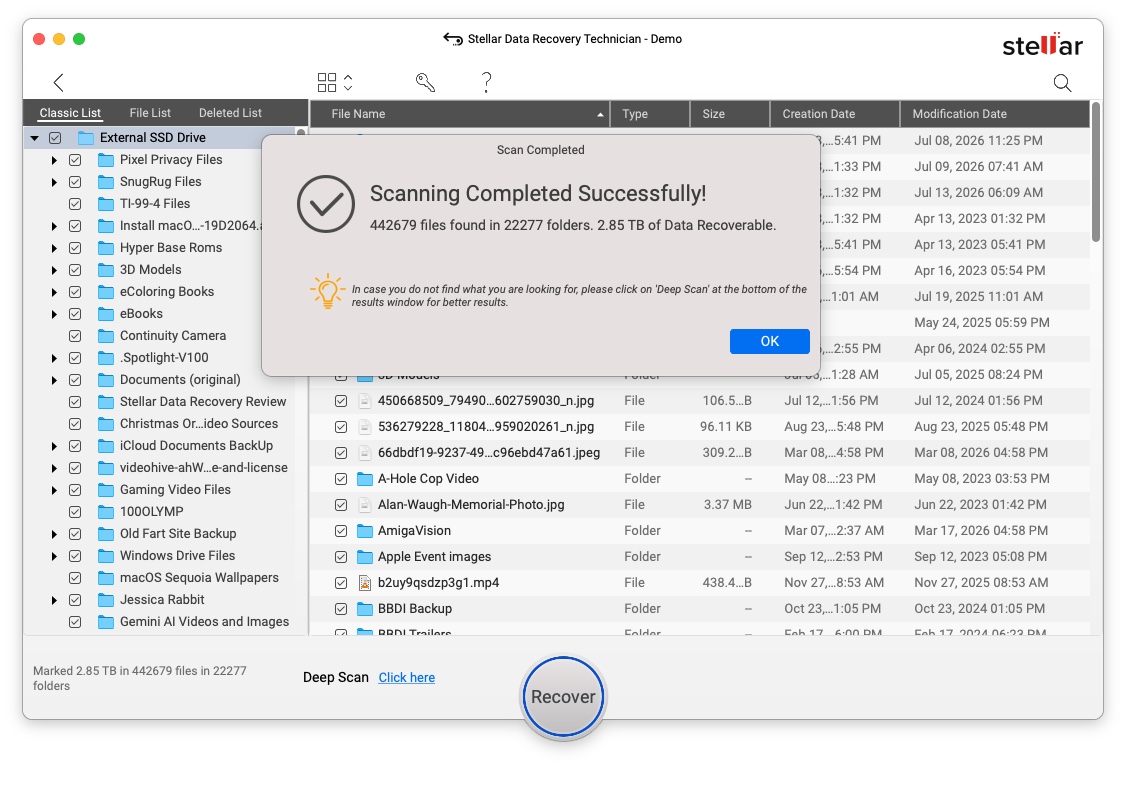Screen dimensions: 1126x786
Task: Expand the iCloud Documents BackUp node
Action: (54, 446)
